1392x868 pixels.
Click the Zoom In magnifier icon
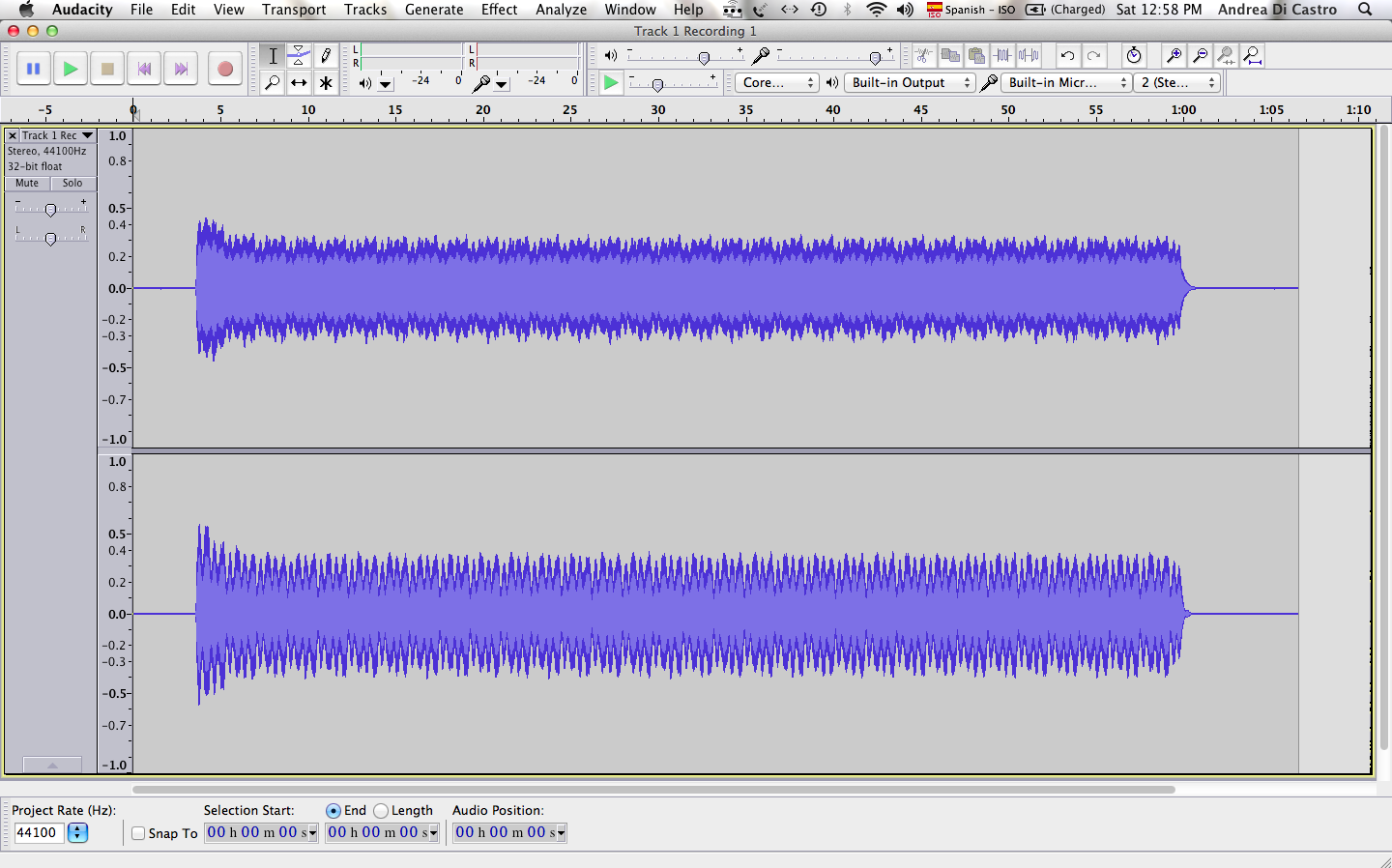coord(1174,56)
